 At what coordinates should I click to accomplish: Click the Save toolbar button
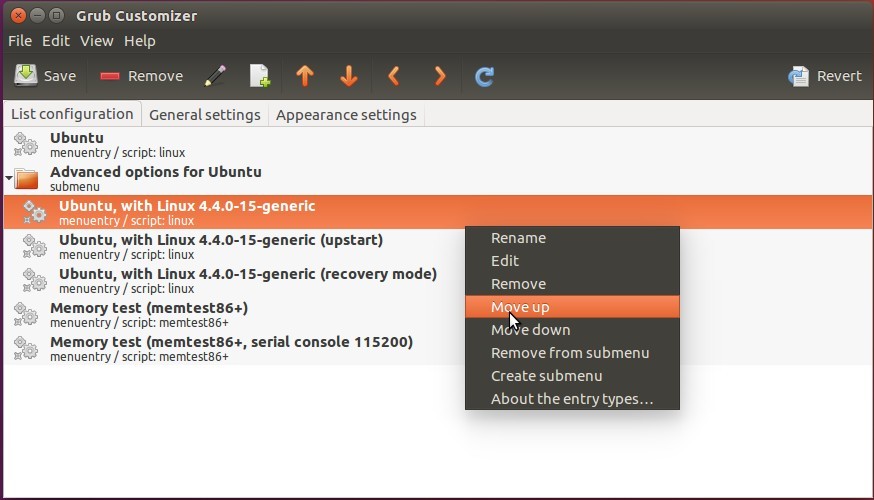point(45,76)
